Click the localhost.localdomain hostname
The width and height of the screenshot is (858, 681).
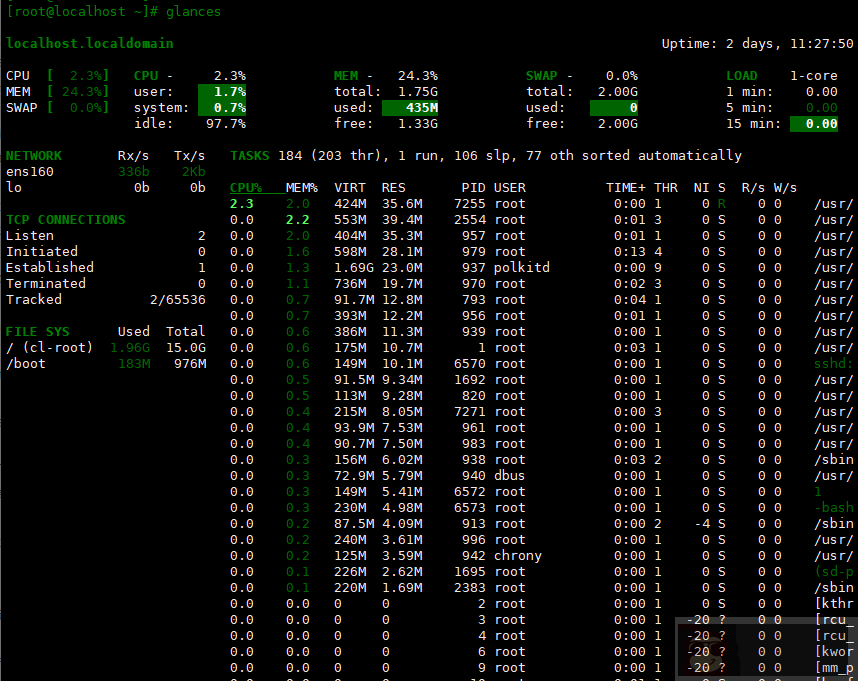pyautogui.click(x=90, y=43)
